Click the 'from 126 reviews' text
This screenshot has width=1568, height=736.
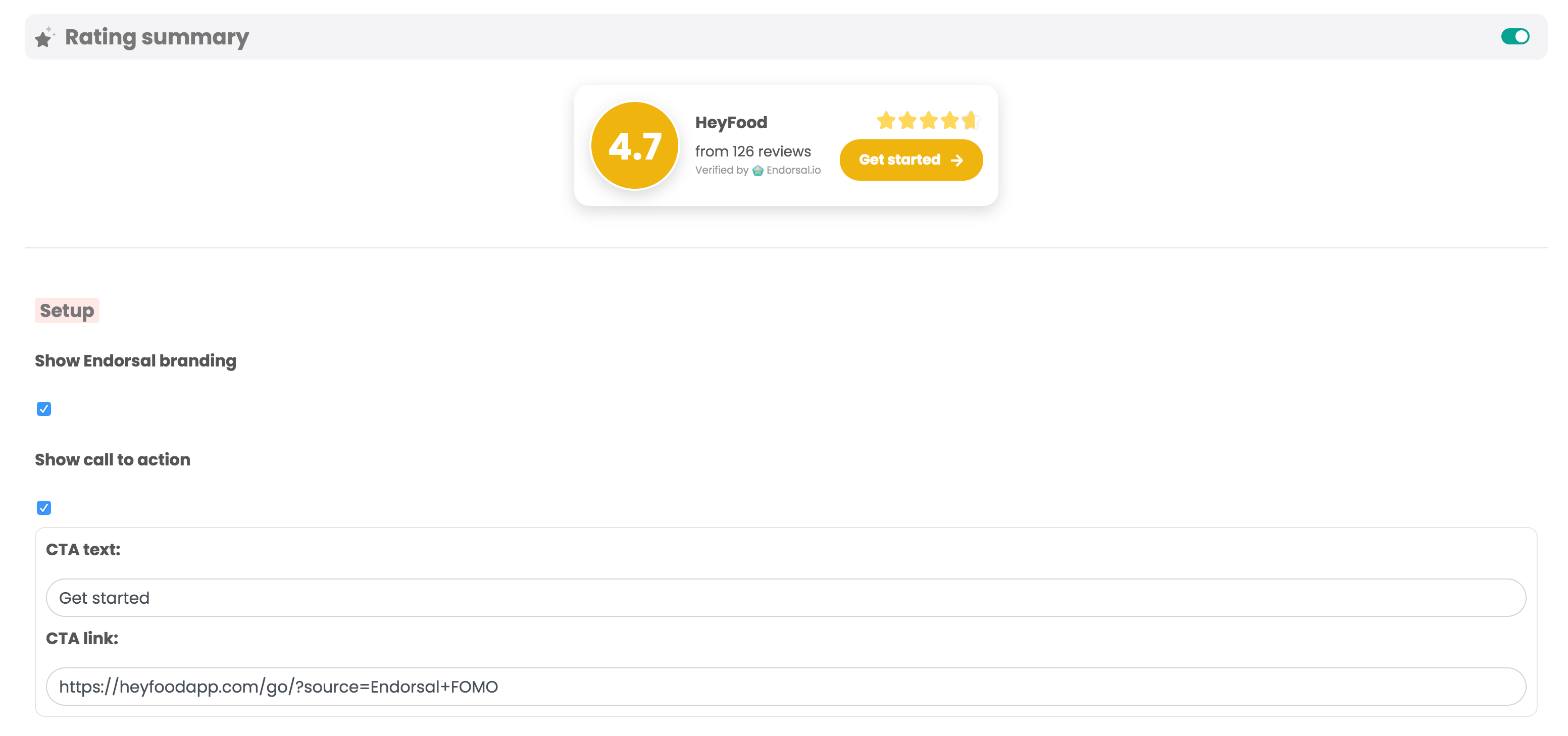753,151
